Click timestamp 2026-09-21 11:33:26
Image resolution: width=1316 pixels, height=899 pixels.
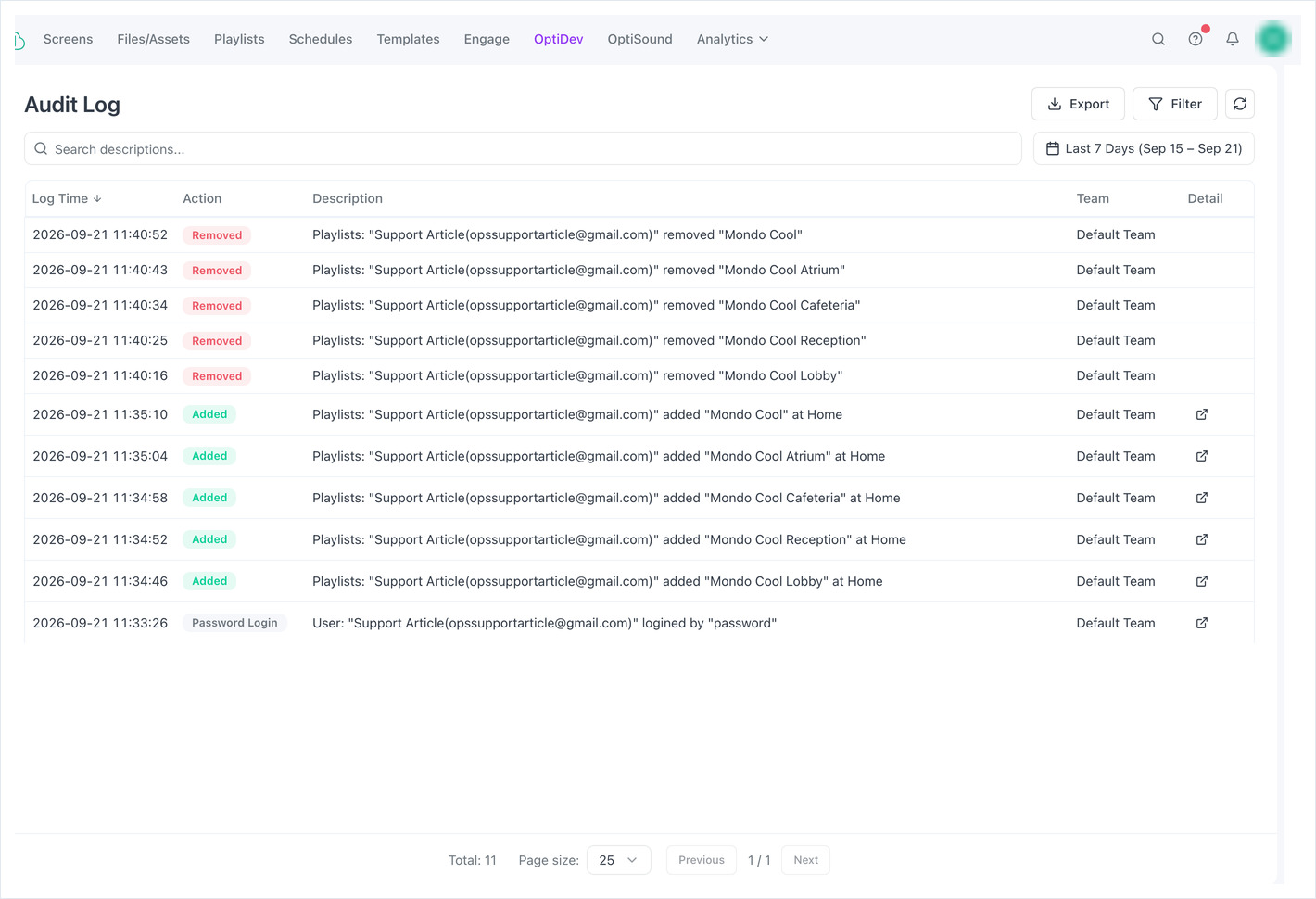click(x=100, y=623)
